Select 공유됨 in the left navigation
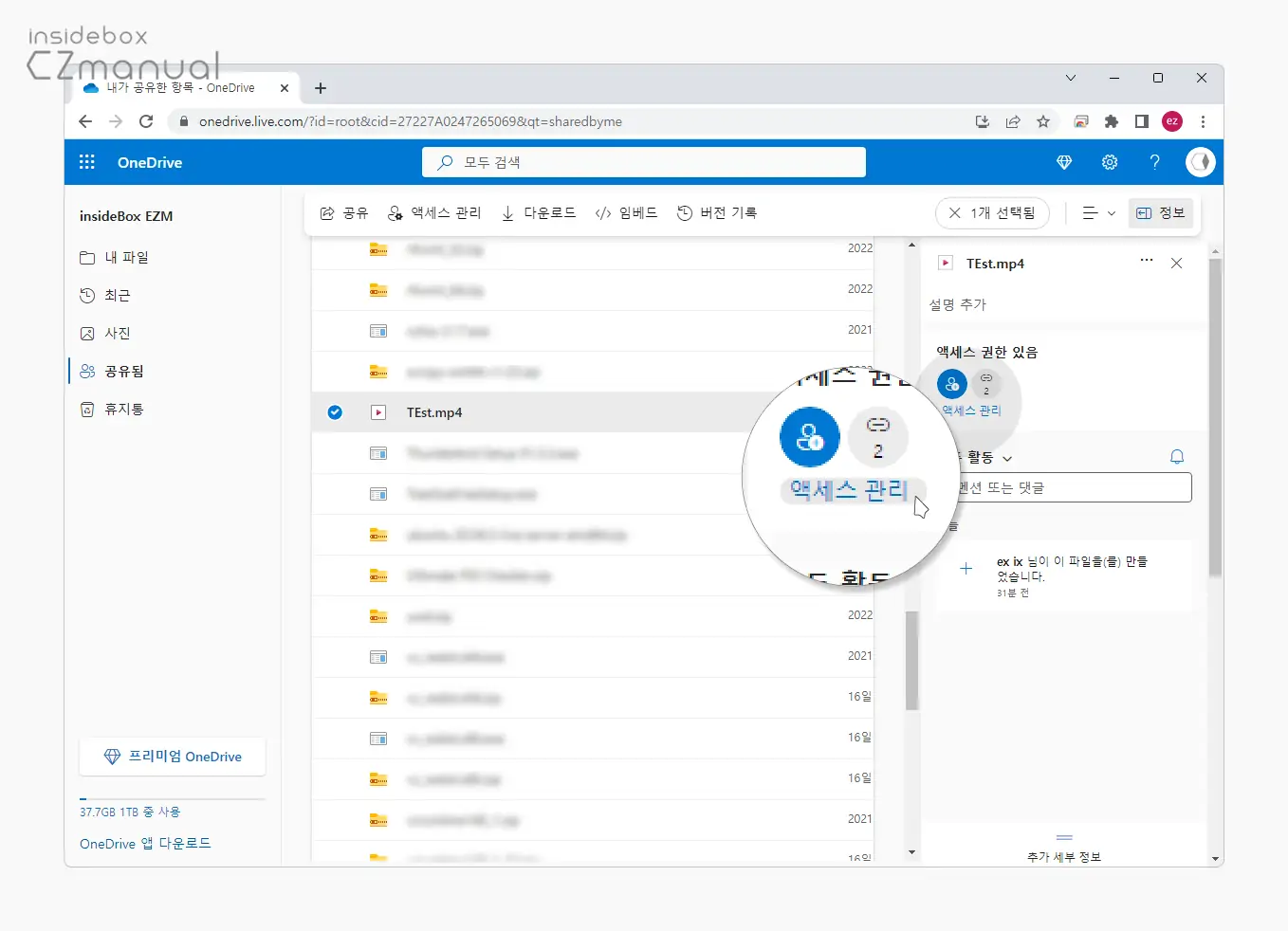This screenshot has width=1288, height=931. (x=124, y=371)
